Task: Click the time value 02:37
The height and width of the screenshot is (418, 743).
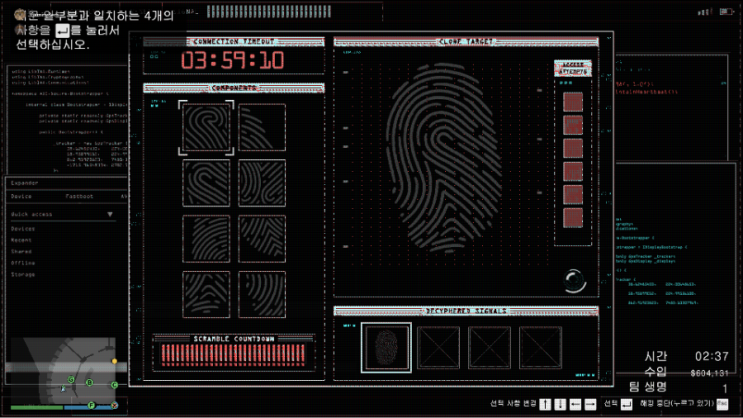Action: point(712,356)
